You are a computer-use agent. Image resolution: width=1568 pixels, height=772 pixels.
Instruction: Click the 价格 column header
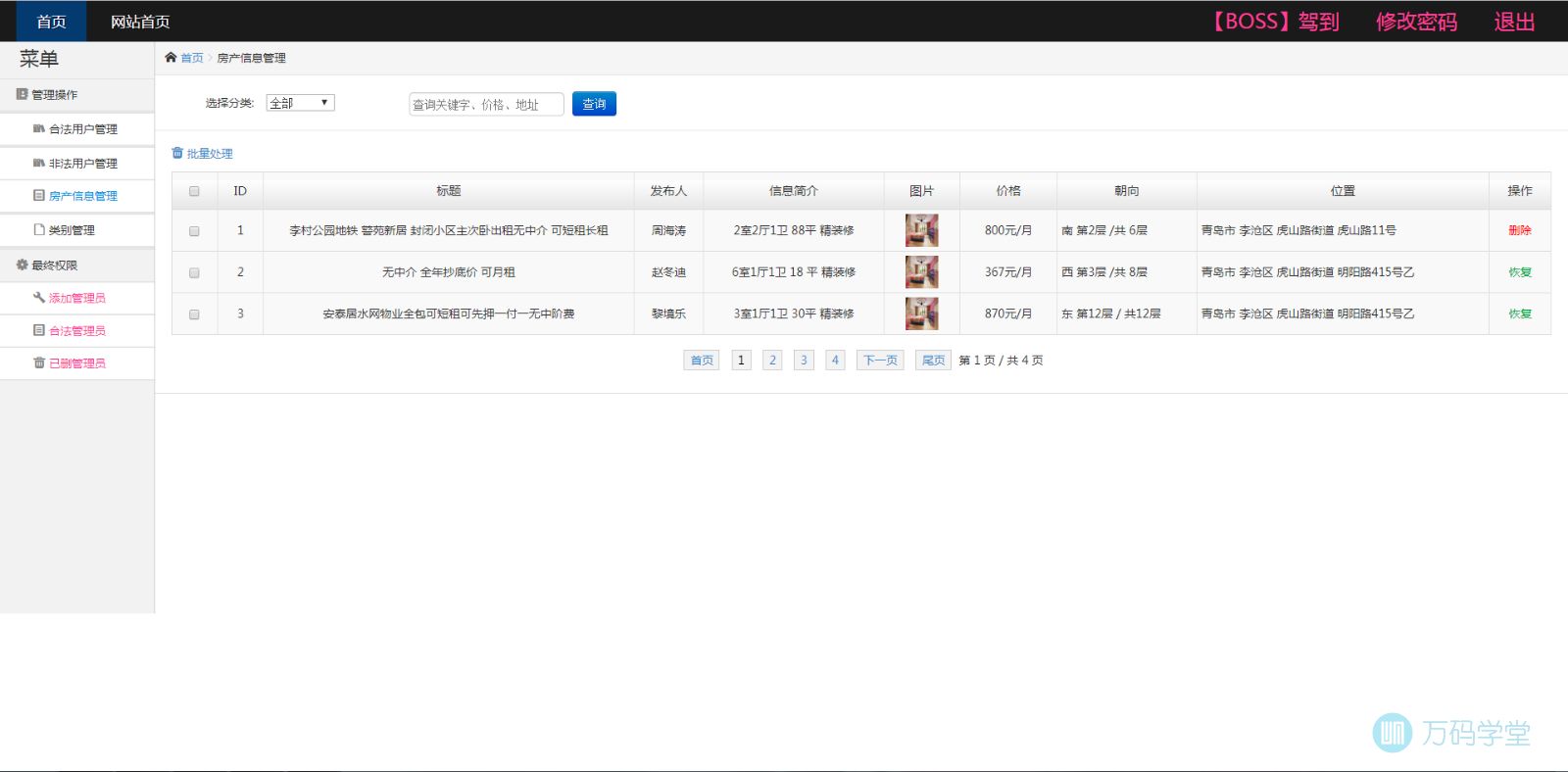point(1008,191)
